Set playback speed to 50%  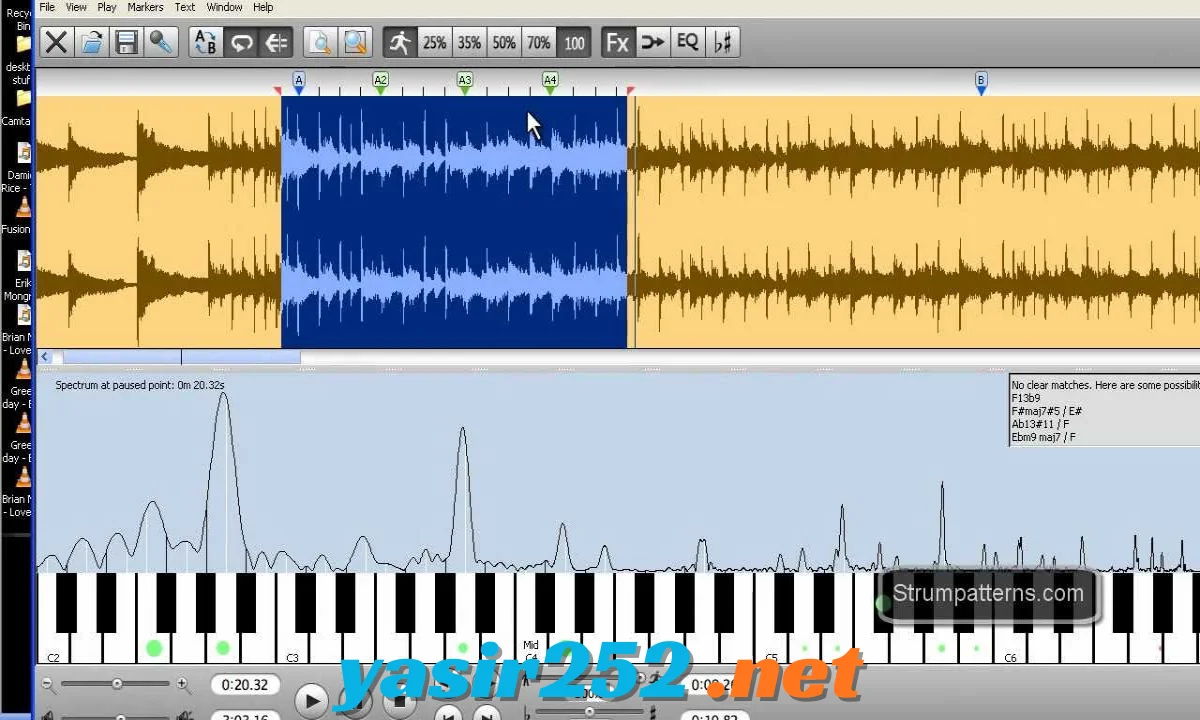(504, 42)
